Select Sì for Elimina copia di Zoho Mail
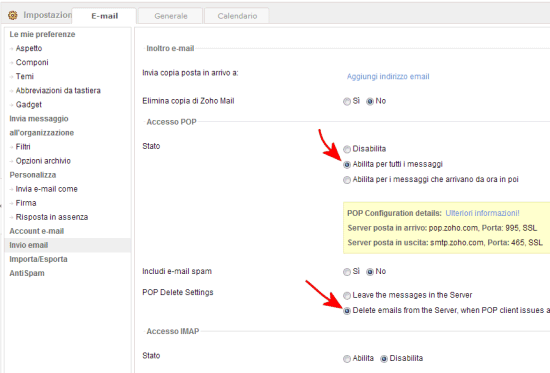This screenshot has height=373, width=550. 347,101
